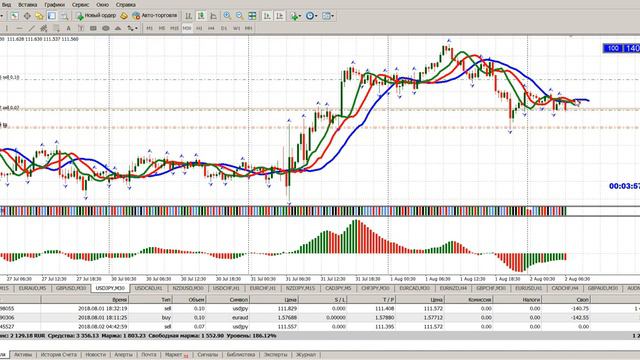
Task: Toggle the Авто-торговля button
Action: pos(155,16)
